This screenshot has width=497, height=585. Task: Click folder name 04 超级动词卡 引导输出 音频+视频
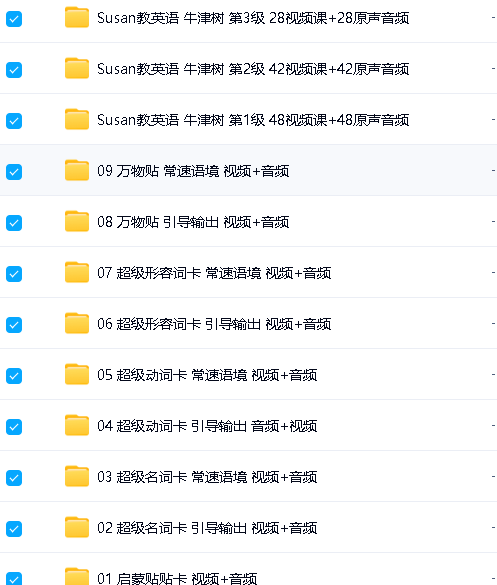tap(207, 426)
